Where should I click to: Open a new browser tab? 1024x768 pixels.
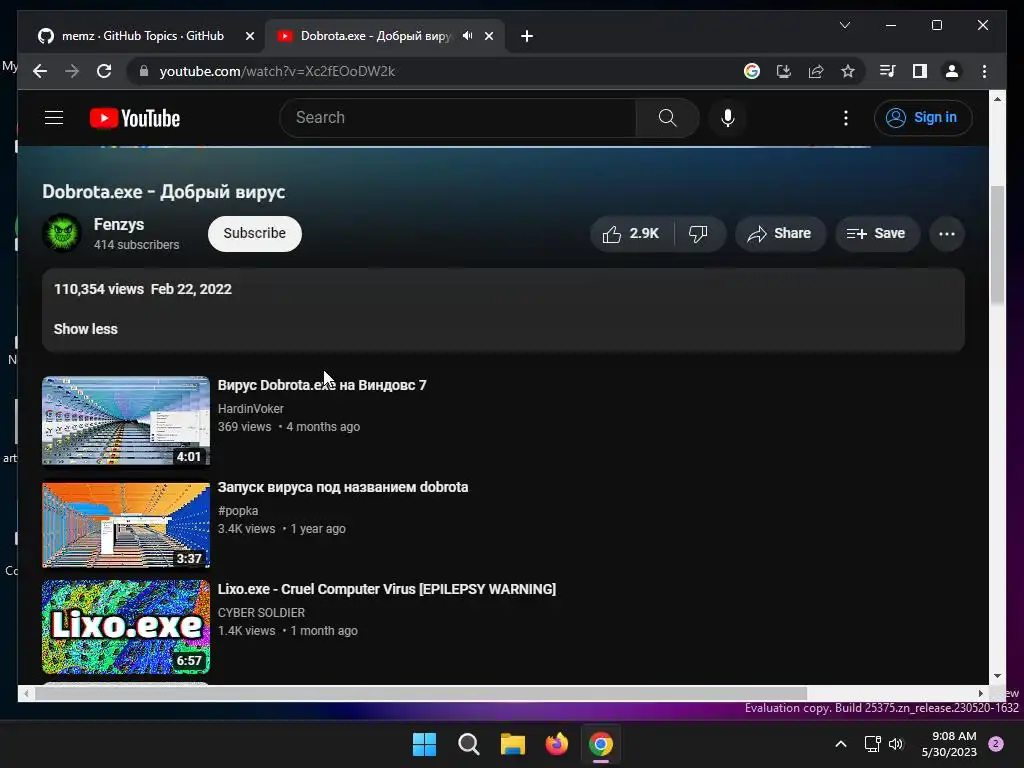pyautogui.click(x=527, y=36)
